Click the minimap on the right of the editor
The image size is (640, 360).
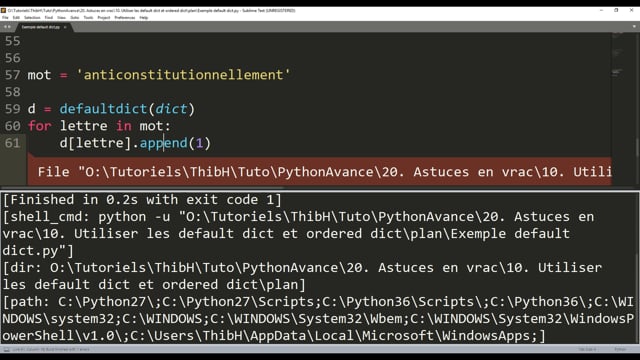point(622,108)
